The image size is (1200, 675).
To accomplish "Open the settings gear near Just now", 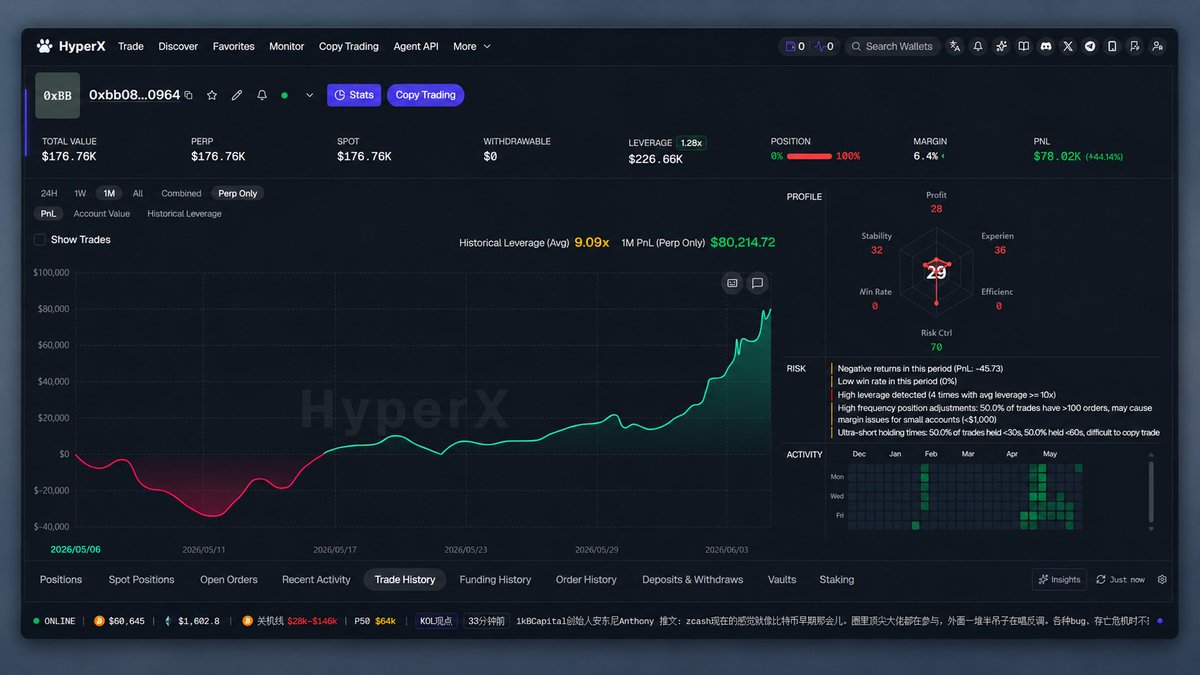I will (1162, 579).
